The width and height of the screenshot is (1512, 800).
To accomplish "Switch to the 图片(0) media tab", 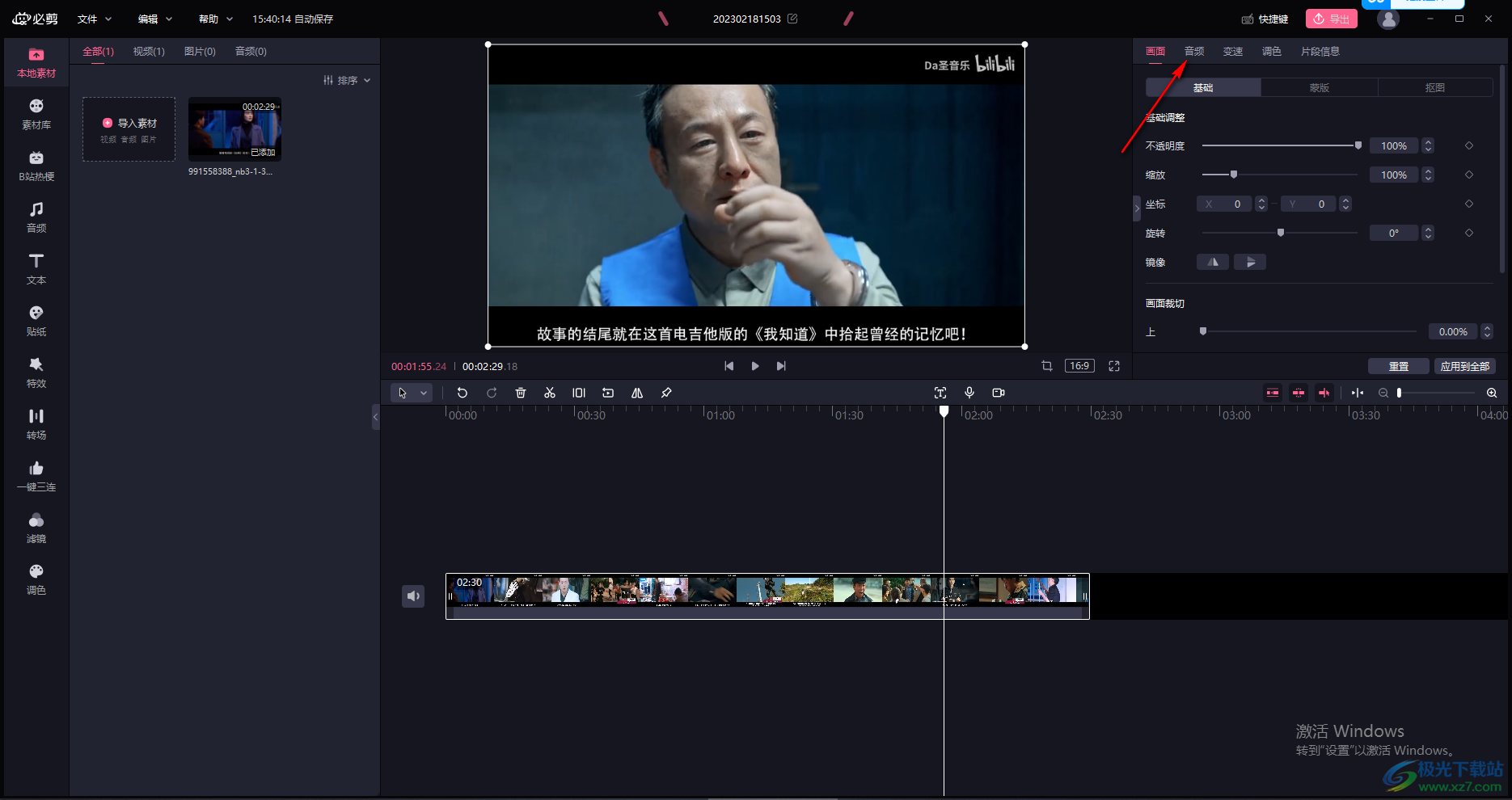I will (x=200, y=51).
